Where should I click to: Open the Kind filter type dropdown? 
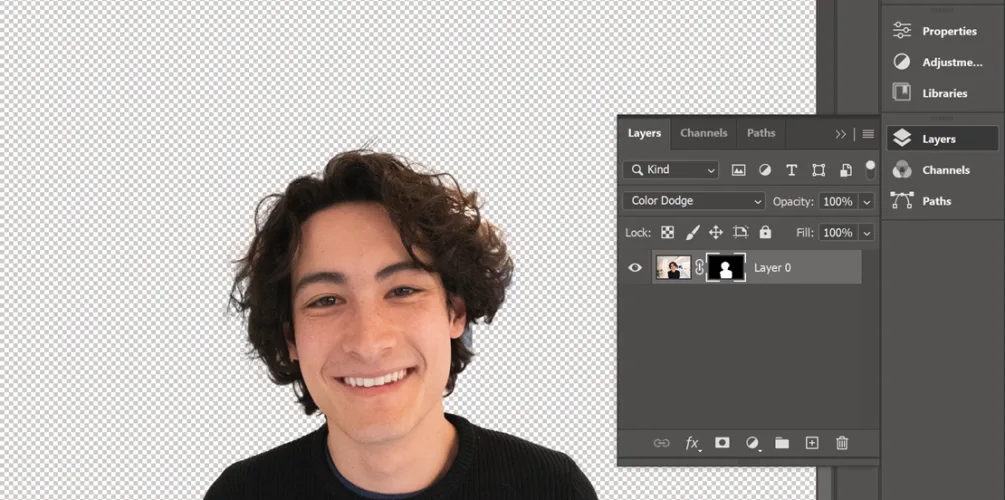pyautogui.click(x=670, y=170)
